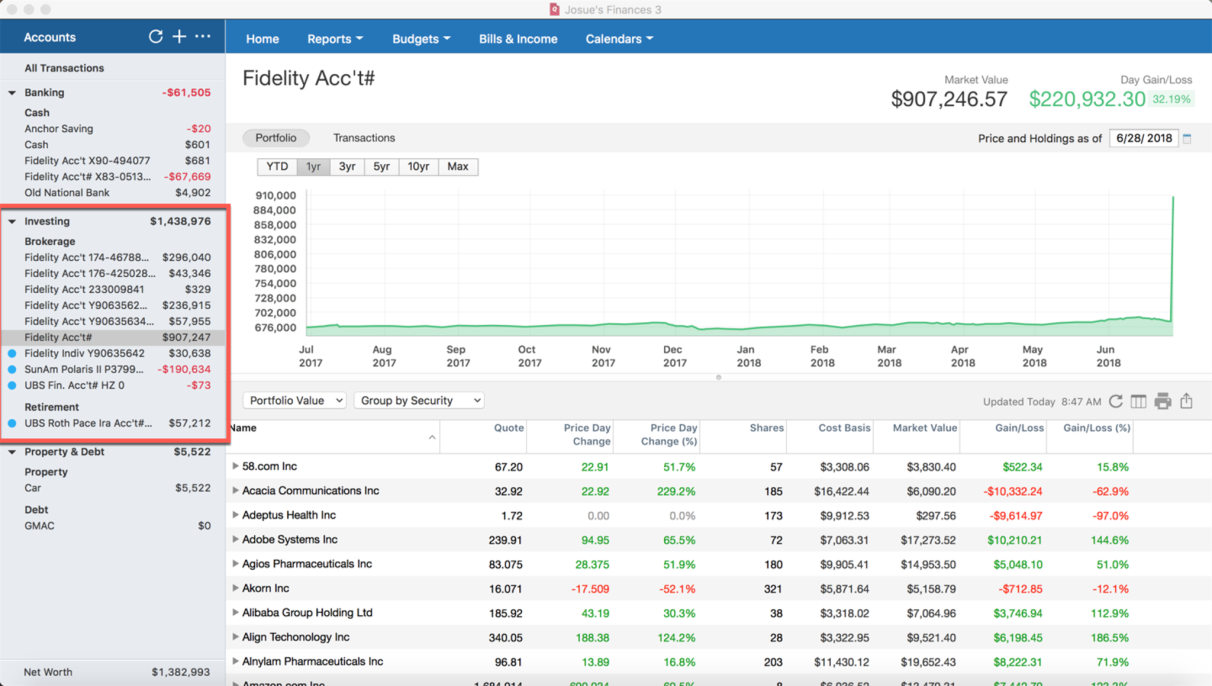Image resolution: width=1212 pixels, height=686 pixels.
Task: Click the share/export icon above the table
Action: pos(1186,401)
